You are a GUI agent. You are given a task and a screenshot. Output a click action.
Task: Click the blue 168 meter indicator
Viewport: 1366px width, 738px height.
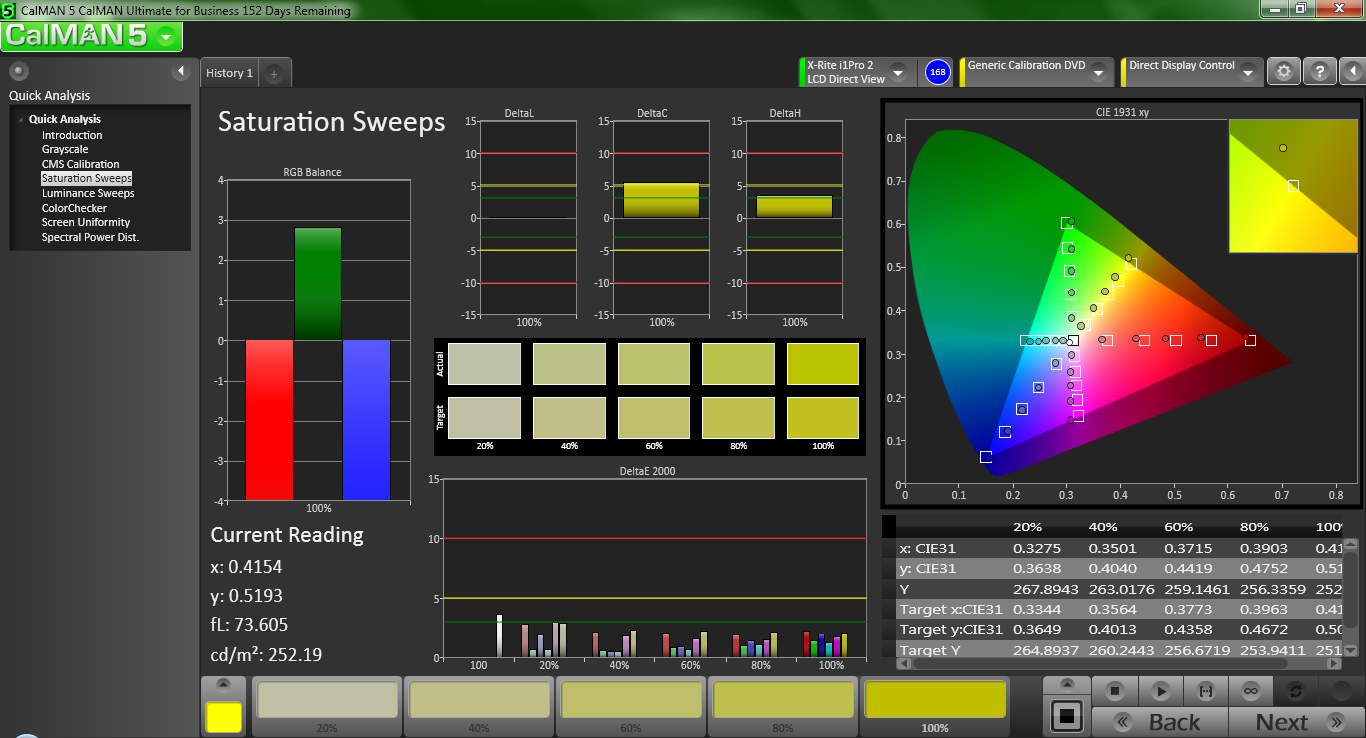pyautogui.click(x=937, y=72)
